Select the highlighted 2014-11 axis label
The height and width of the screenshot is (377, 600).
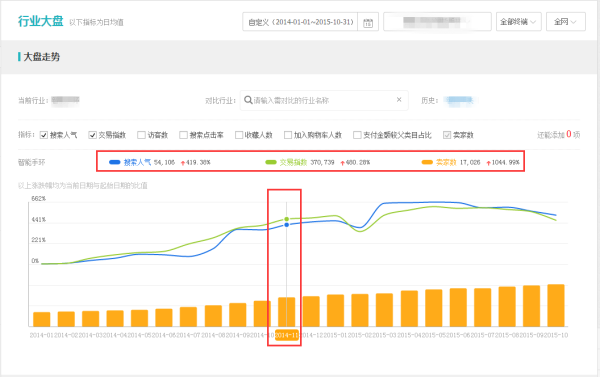coord(287,336)
